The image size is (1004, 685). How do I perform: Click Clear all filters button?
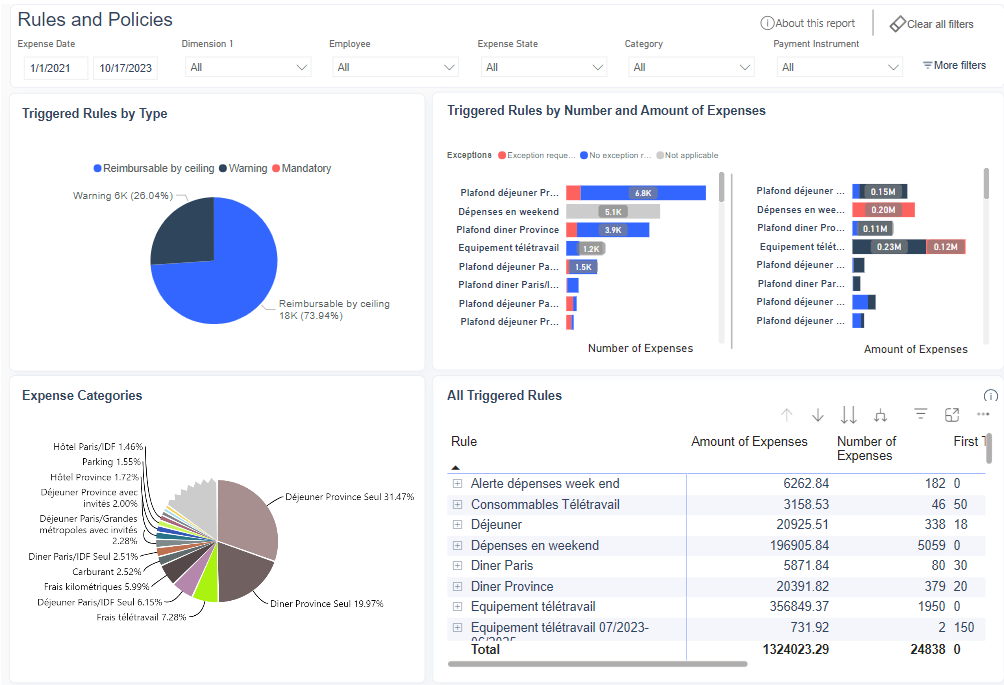[931, 24]
